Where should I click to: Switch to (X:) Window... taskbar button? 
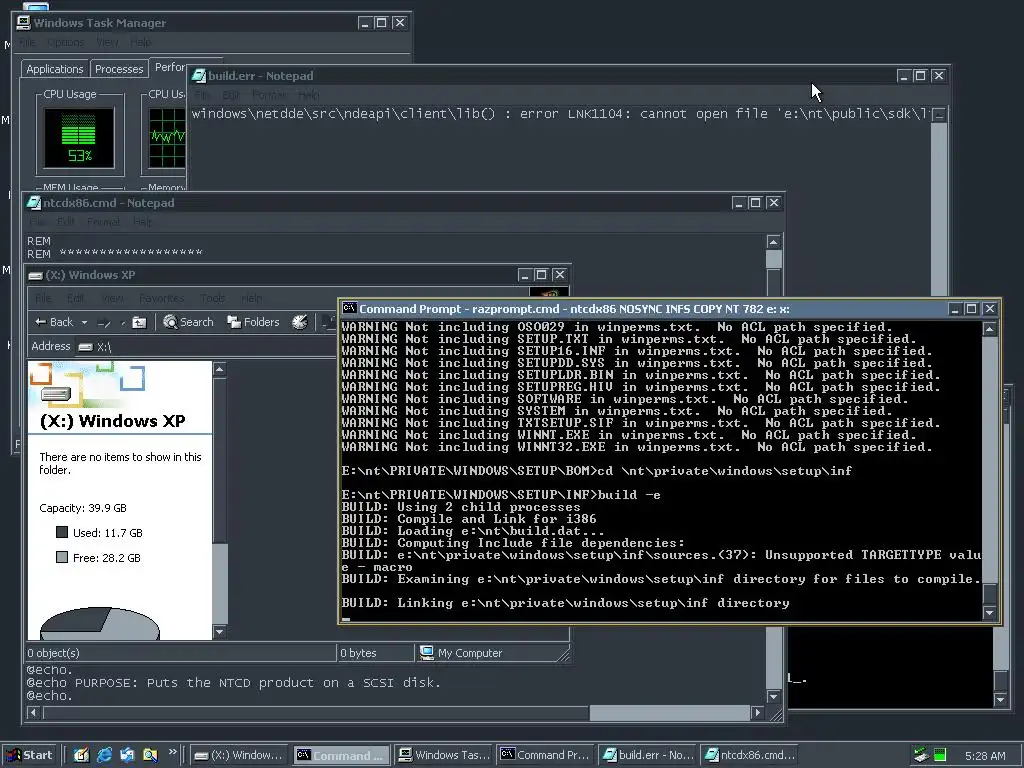[239, 755]
